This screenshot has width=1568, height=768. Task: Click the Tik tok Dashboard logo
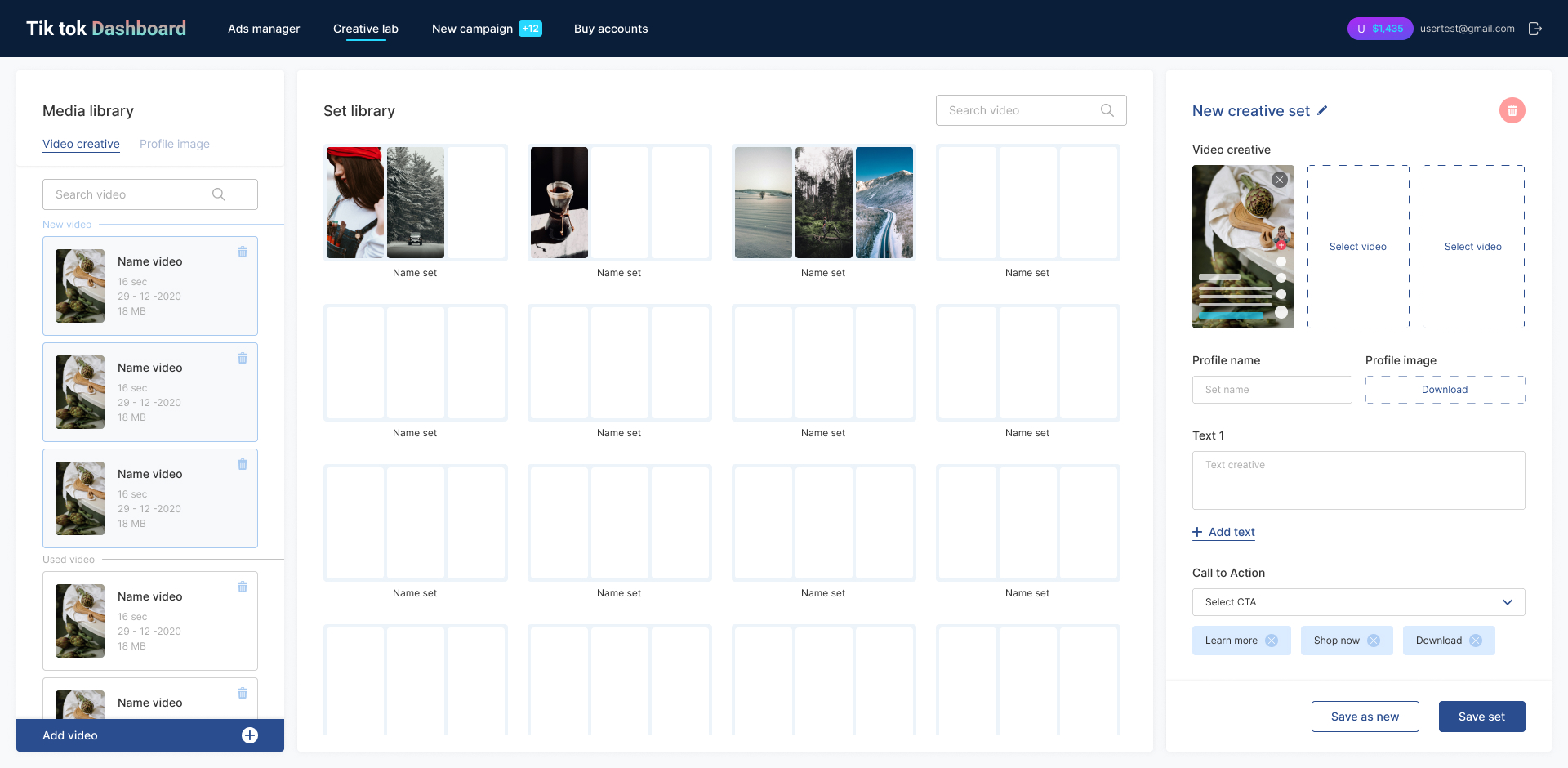pos(106,29)
